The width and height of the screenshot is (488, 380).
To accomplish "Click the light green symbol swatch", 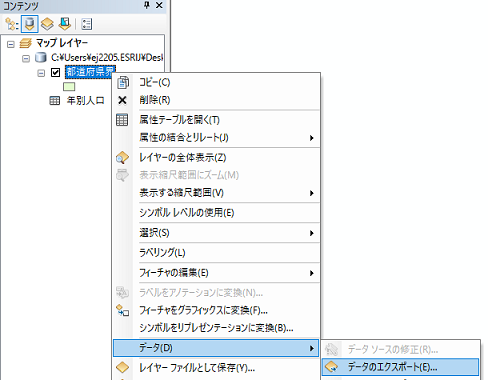I will click(x=69, y=87).
